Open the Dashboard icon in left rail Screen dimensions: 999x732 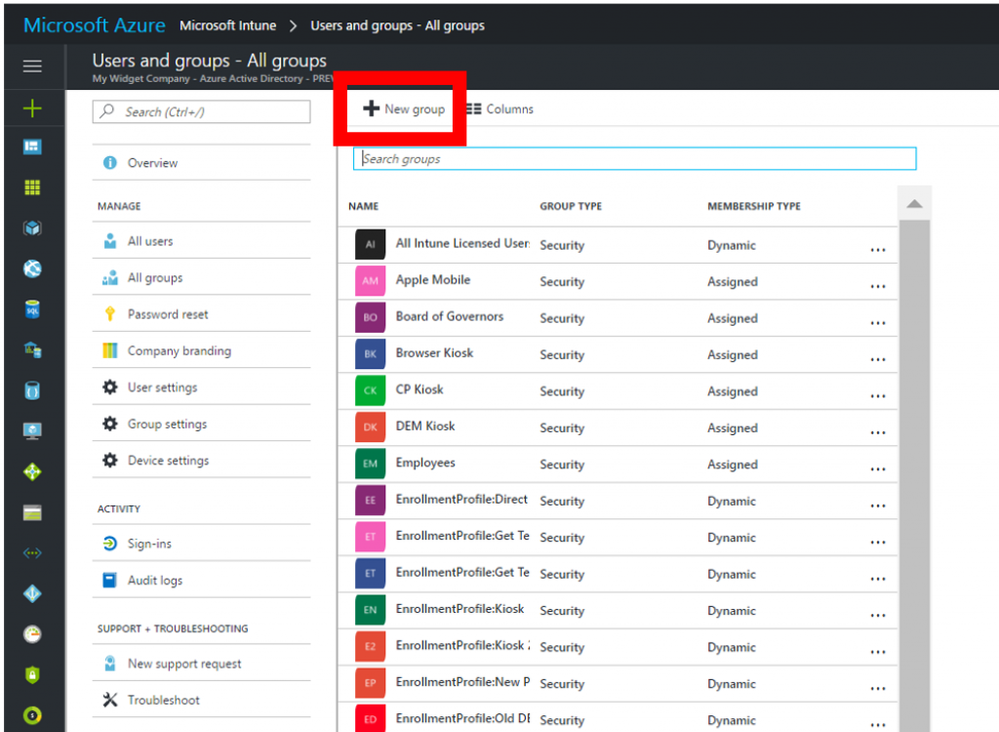(32, 147)
